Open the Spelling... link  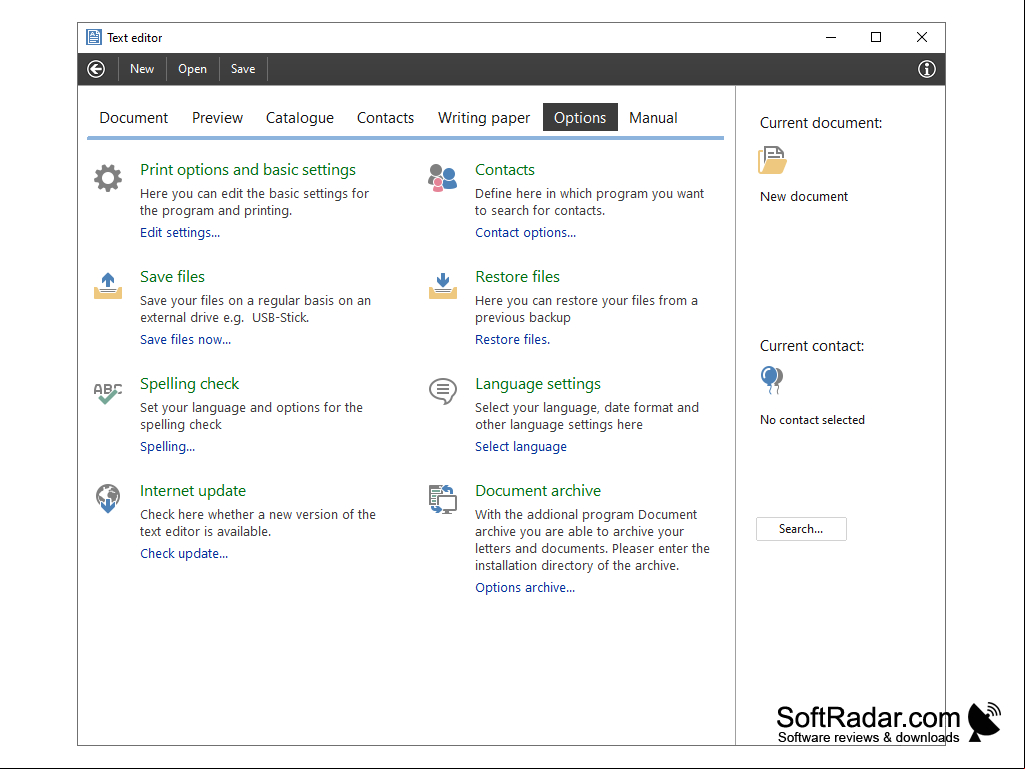167,447
